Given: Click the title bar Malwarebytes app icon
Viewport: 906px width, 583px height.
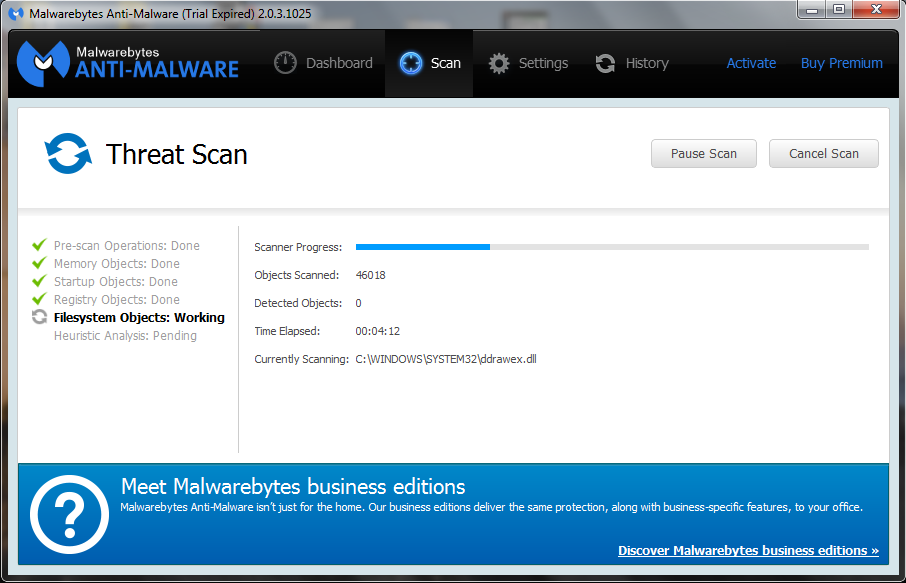Looking at the screenshot, I should click(x=16, y=13).
